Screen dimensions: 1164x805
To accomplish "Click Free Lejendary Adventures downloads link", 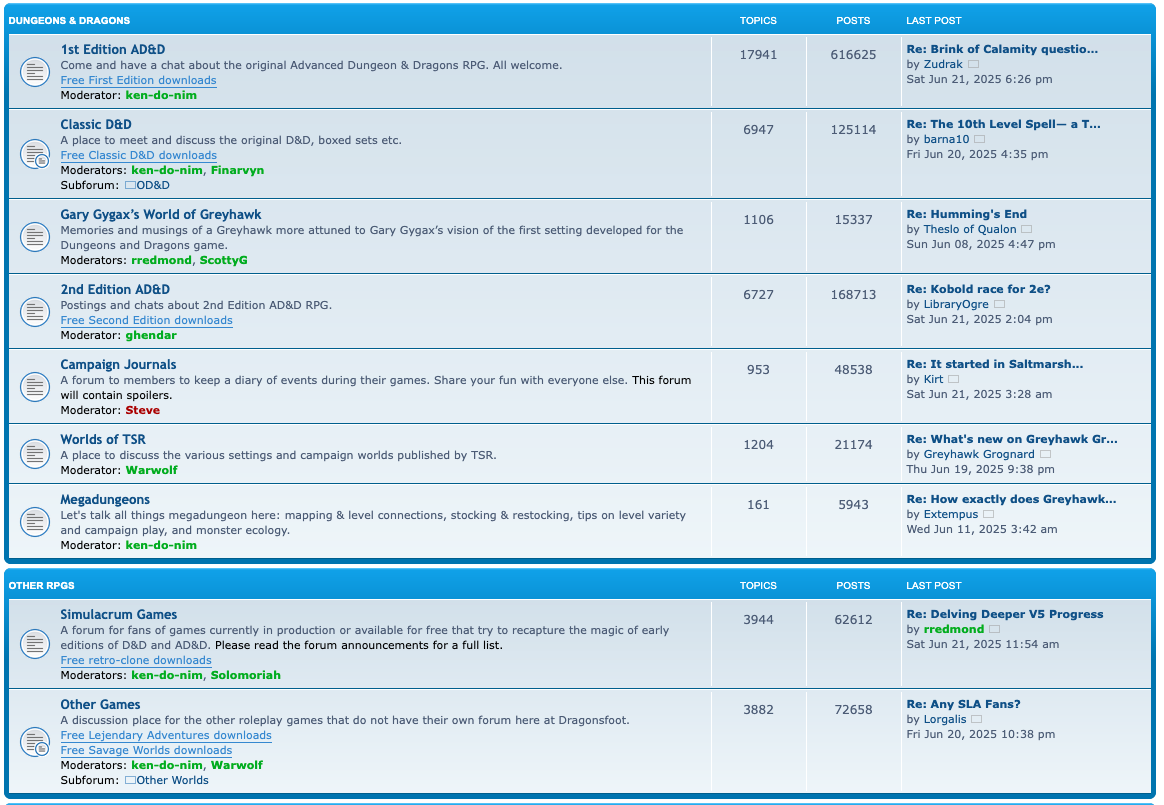I will coord(166,735).
